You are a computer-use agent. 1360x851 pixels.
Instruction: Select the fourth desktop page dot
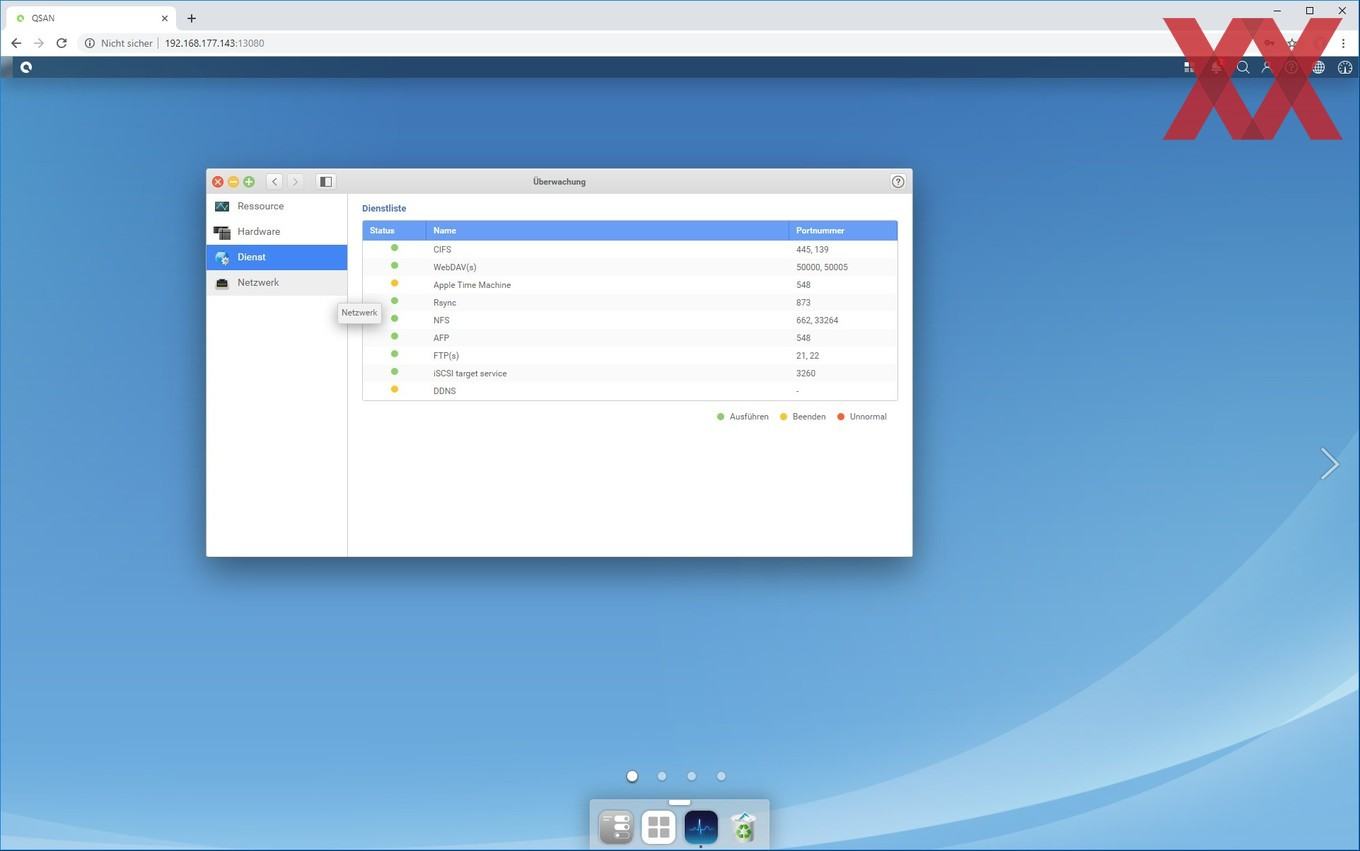pyautogui.click(x=721, y=776)
